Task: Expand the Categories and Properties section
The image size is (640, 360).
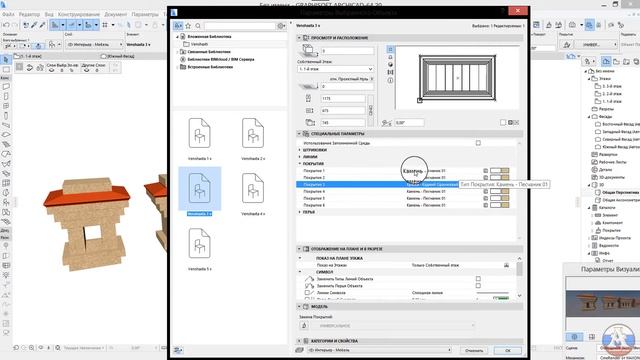Action: coord(299,341)
